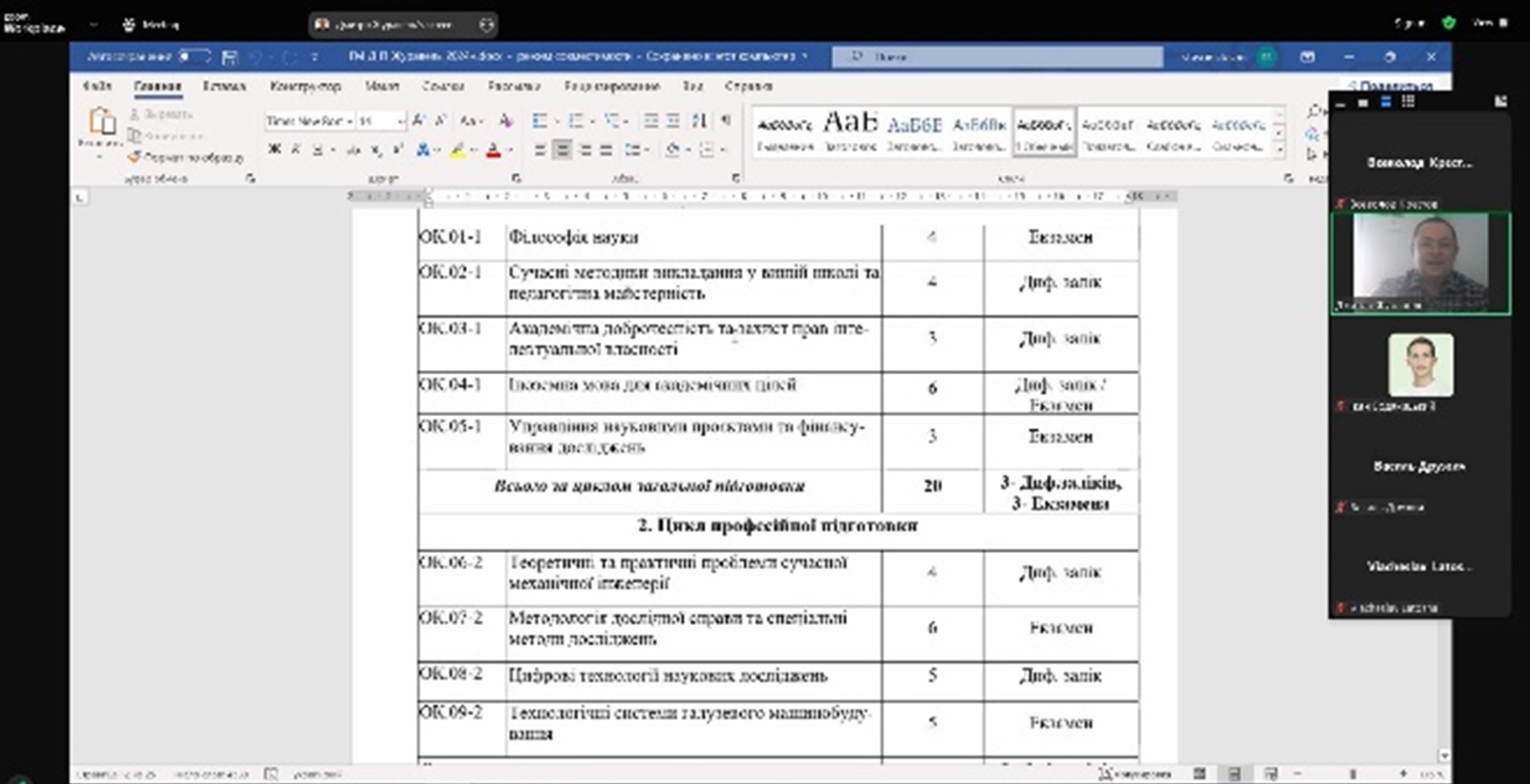1530x784 pixels.
Task: Click the Paste clipboard icon
Action: tap(102, 122)
